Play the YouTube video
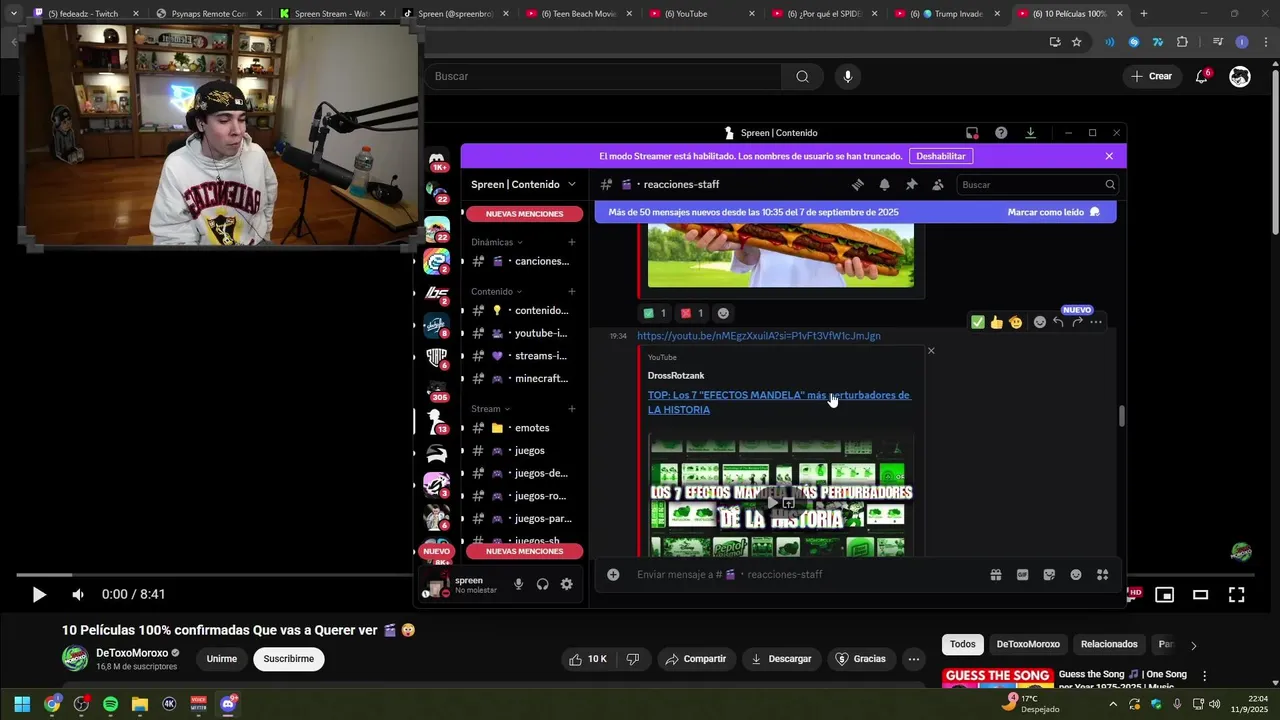This screenshot has height=720, width=1280. click(x=39, y=594)
